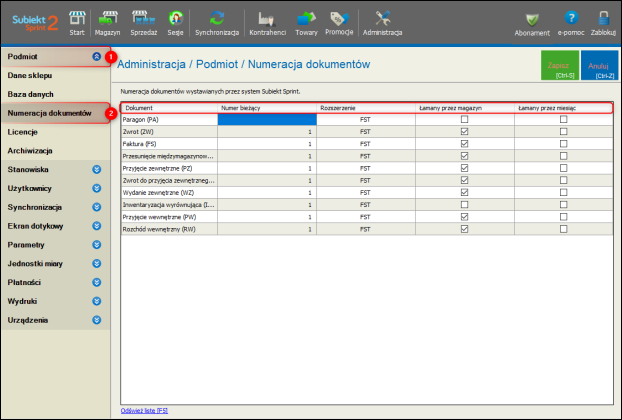Enable łamany przez miesiąc for Faktura (FS)
Screen dimensions: 622x420
tap(563, 143)
